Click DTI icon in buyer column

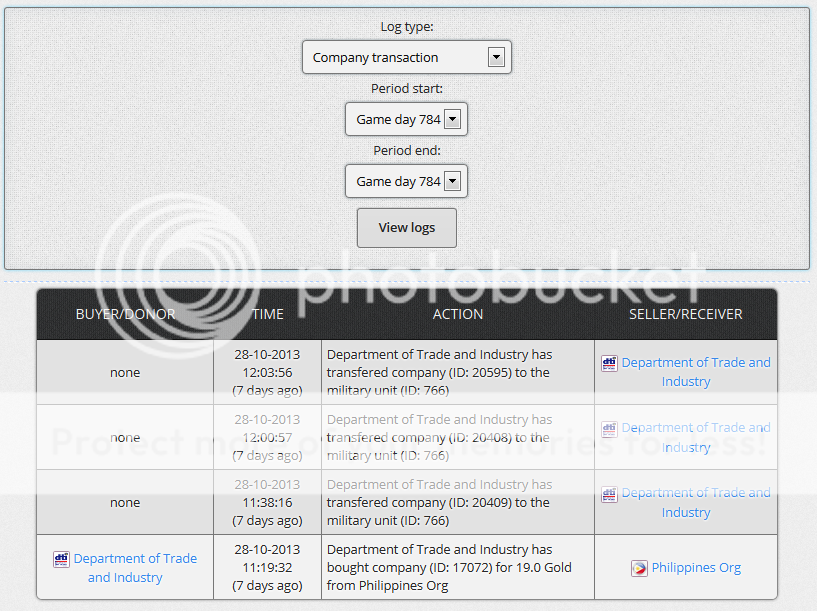[x=61, y=559]
